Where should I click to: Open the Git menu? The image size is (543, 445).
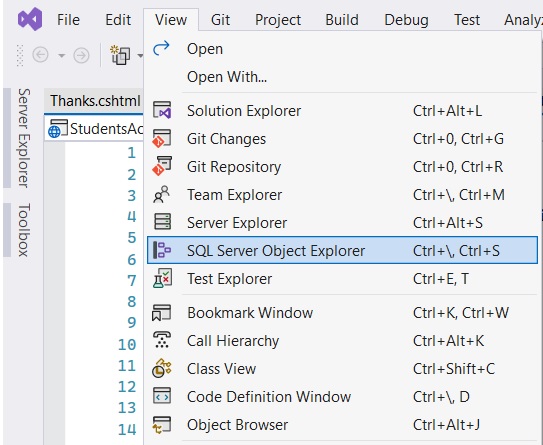220,20
